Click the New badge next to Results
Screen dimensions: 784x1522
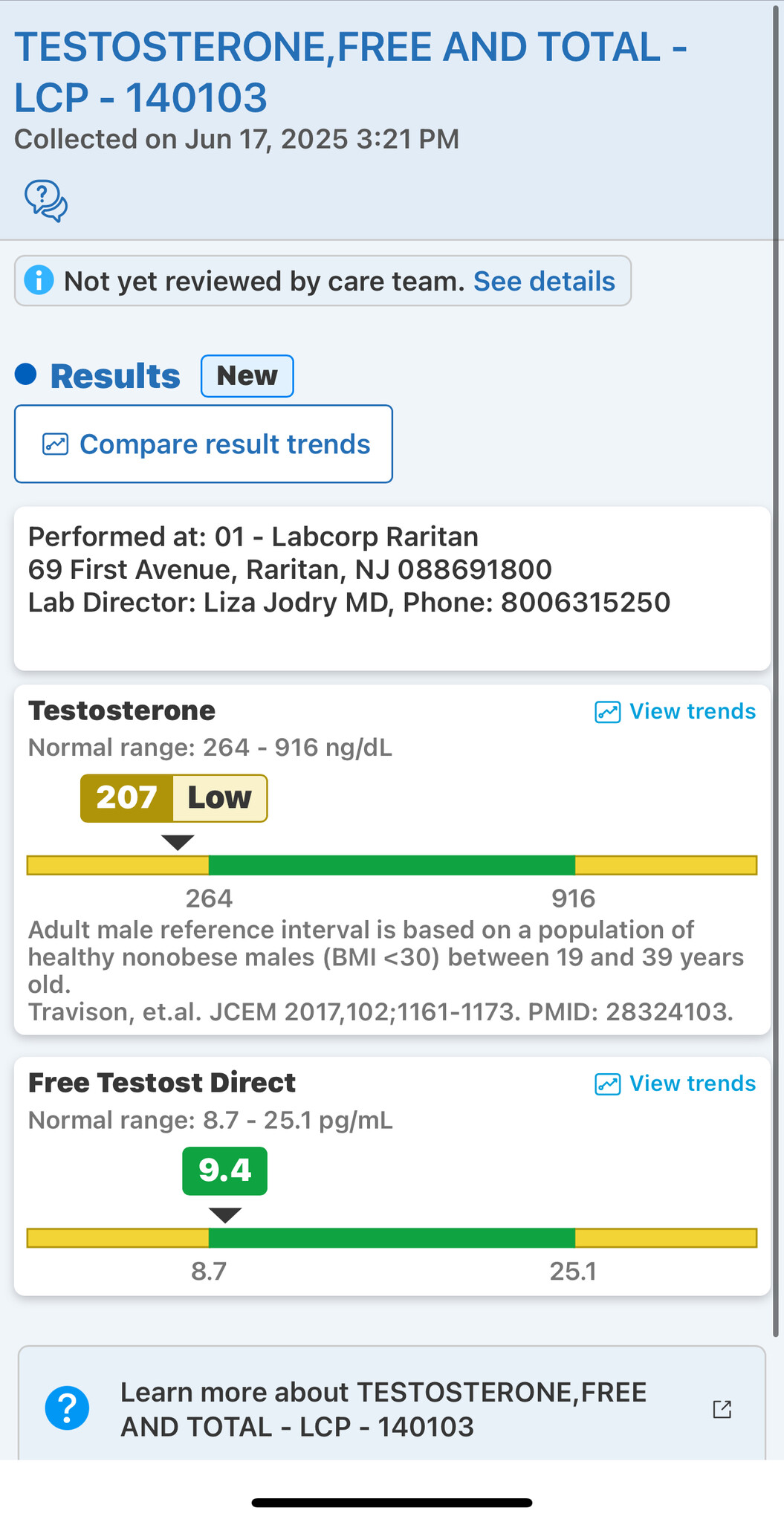[247, 376]
